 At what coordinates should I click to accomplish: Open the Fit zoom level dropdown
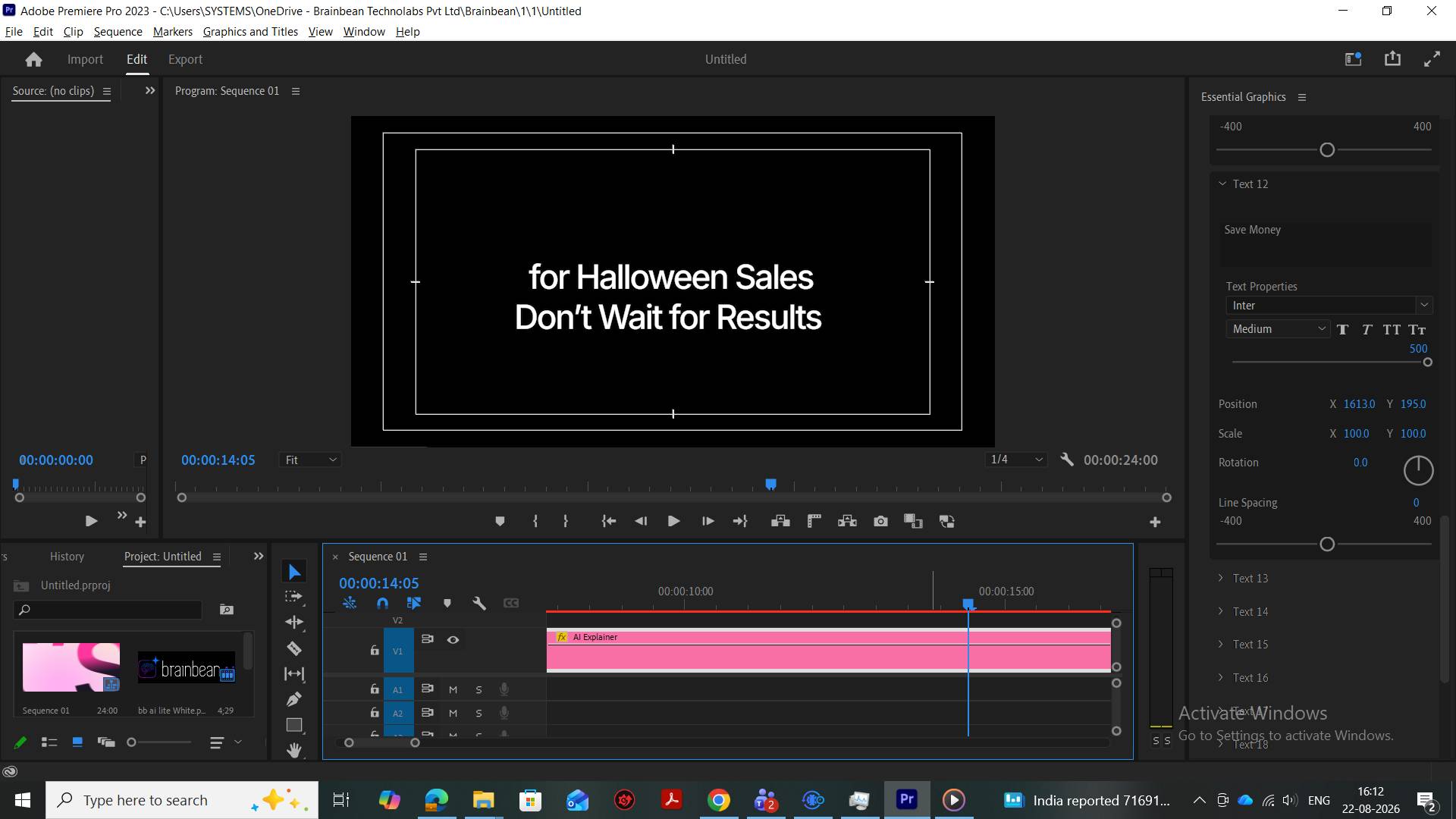[310, 460]
